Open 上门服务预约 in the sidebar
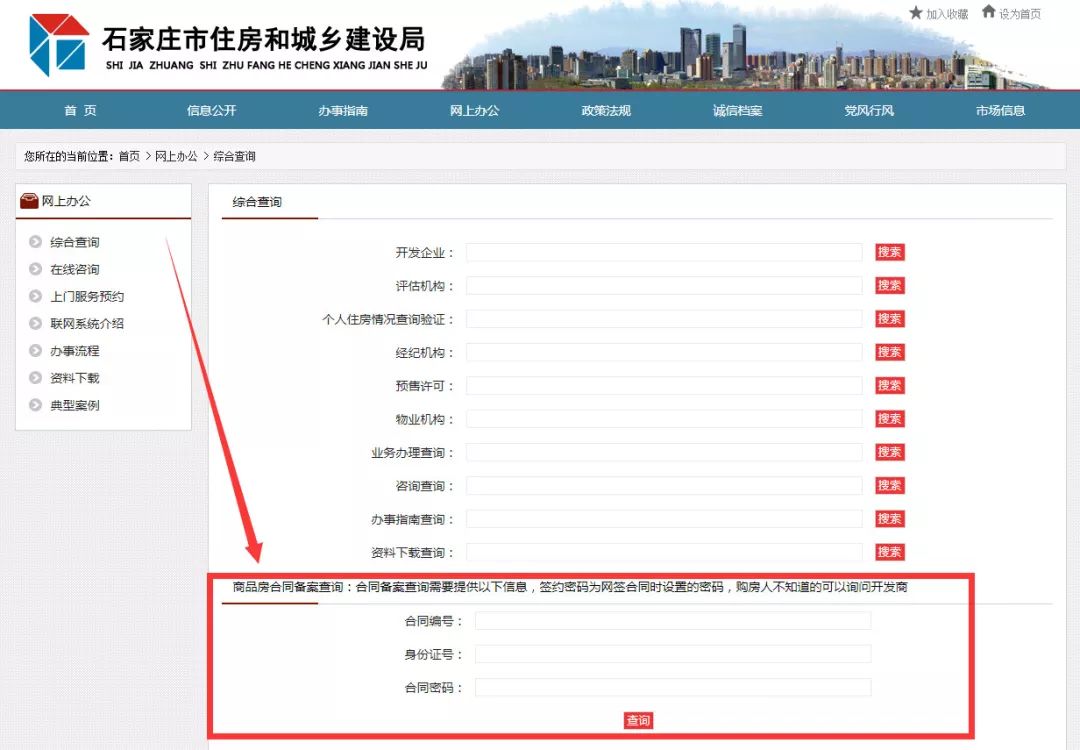The image size is (1080, 750). click(87, 296)
